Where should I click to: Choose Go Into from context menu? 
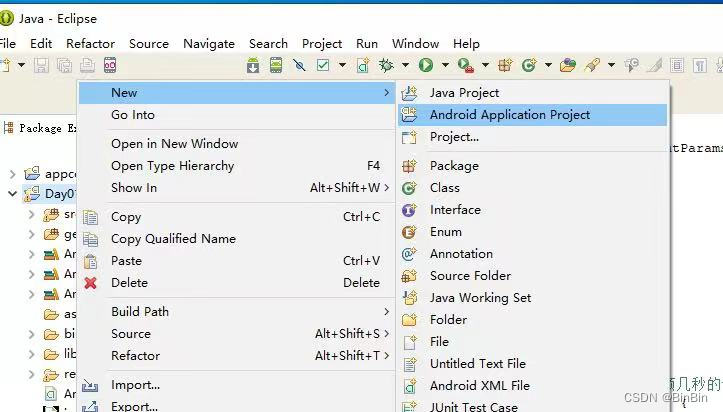coord(237,115)
